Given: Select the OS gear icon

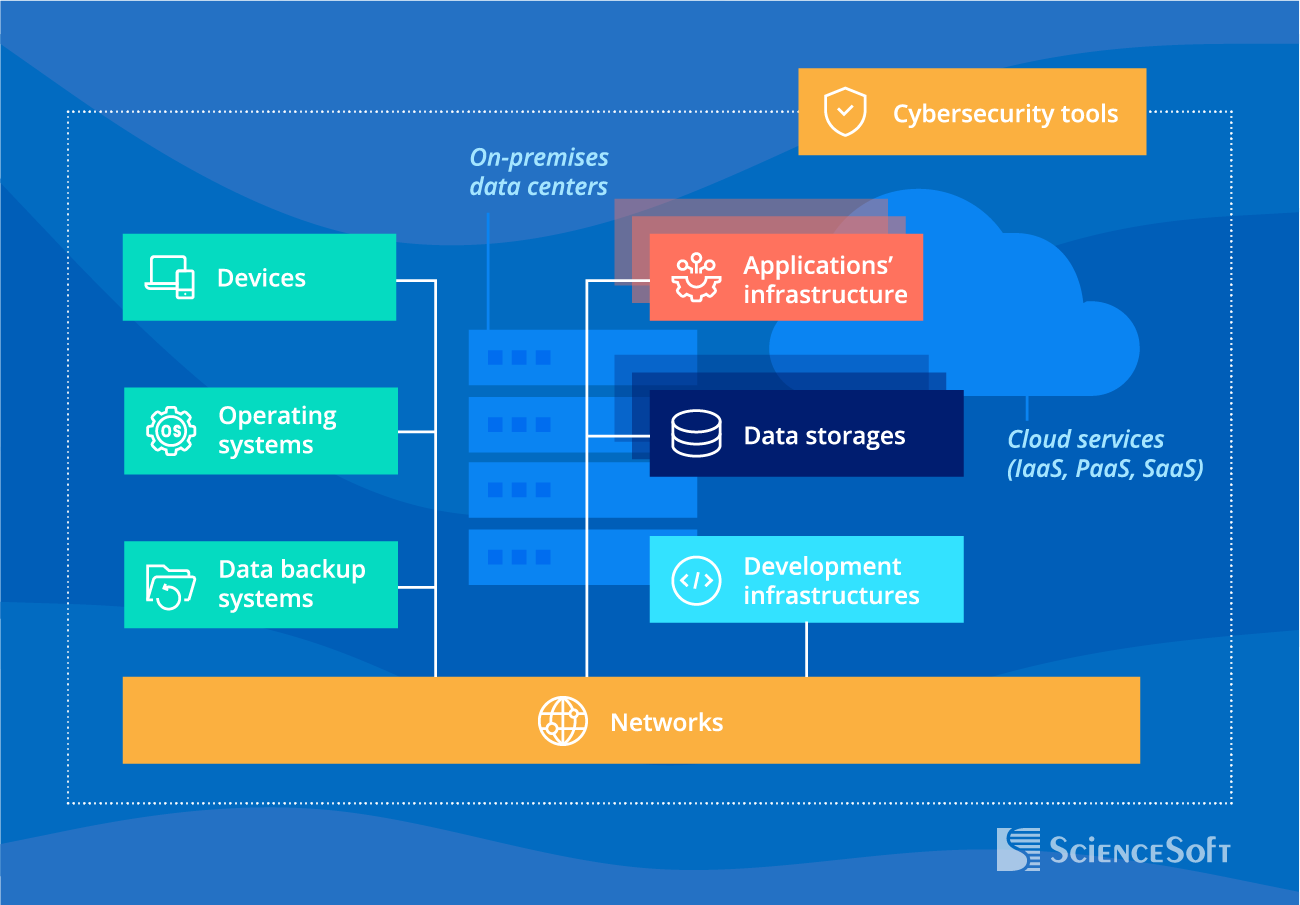Looking at the screenshot, I should (171, 431).
